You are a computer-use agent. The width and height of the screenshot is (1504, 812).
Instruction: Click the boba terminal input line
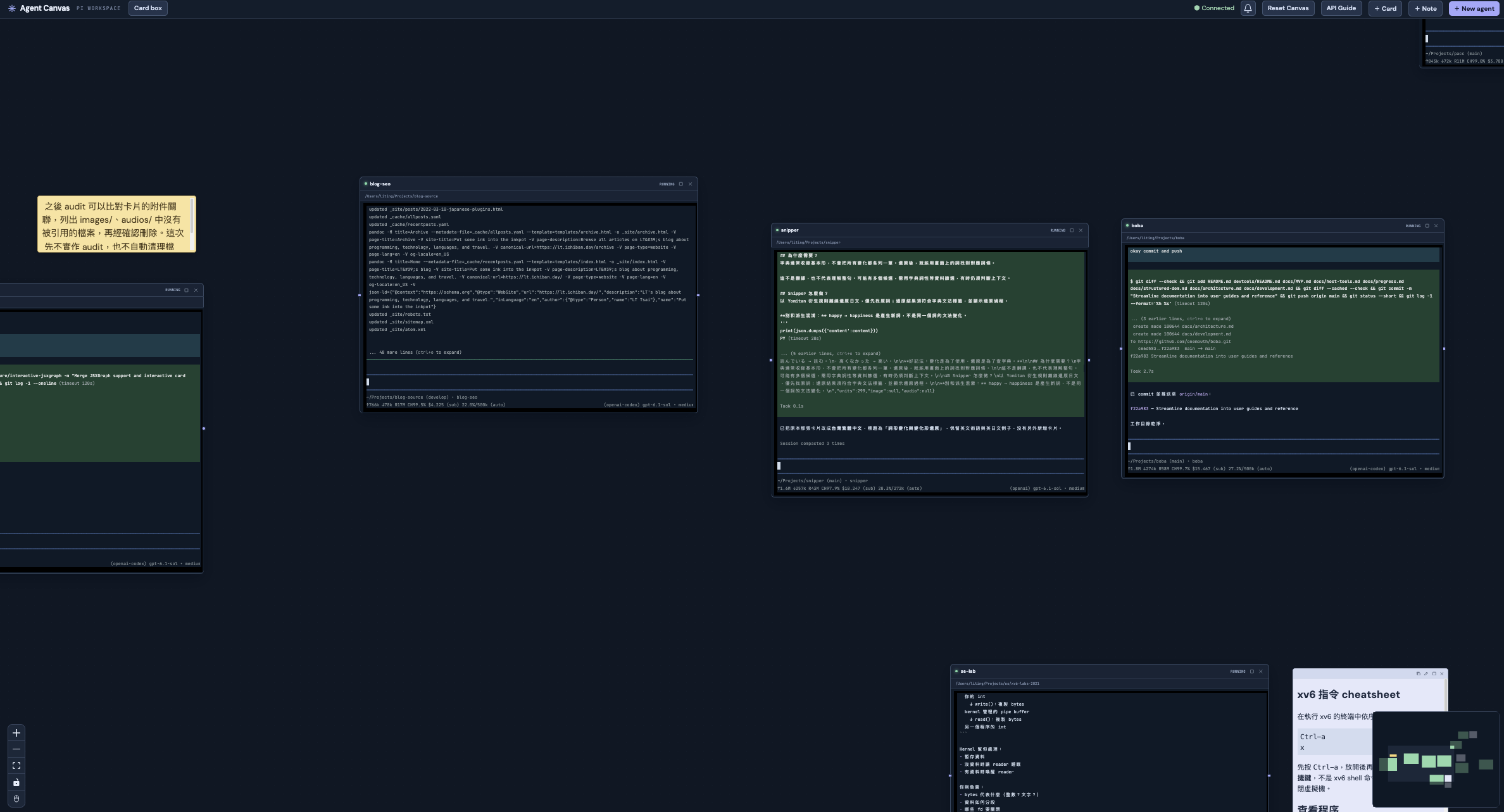point(1284,446)
